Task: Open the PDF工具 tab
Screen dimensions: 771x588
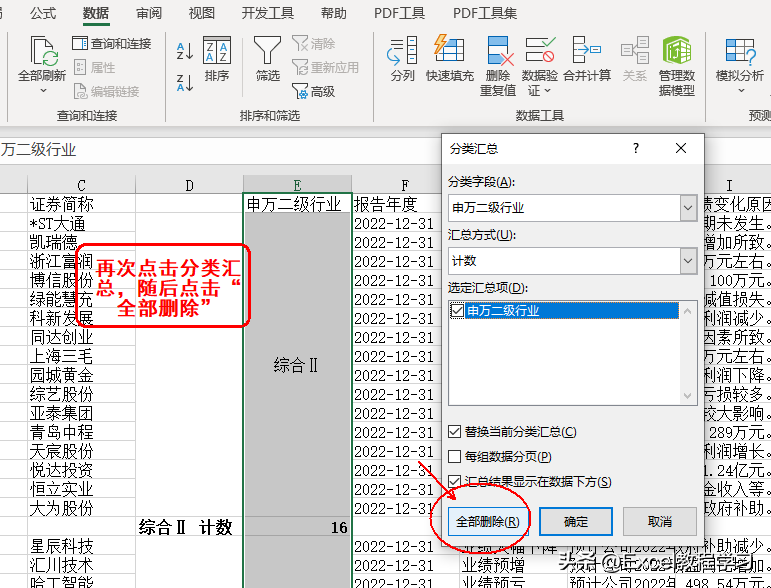Action: pos(399,13)
